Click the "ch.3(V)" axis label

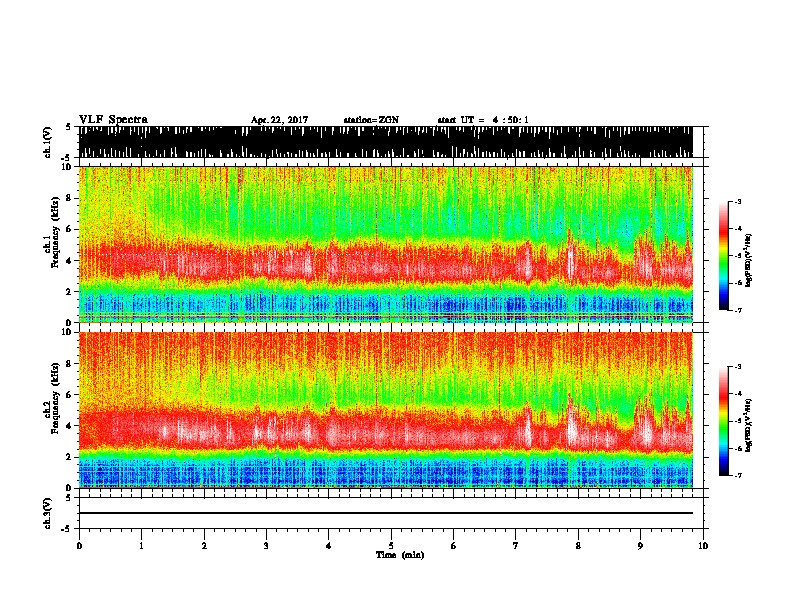point(48,513)
